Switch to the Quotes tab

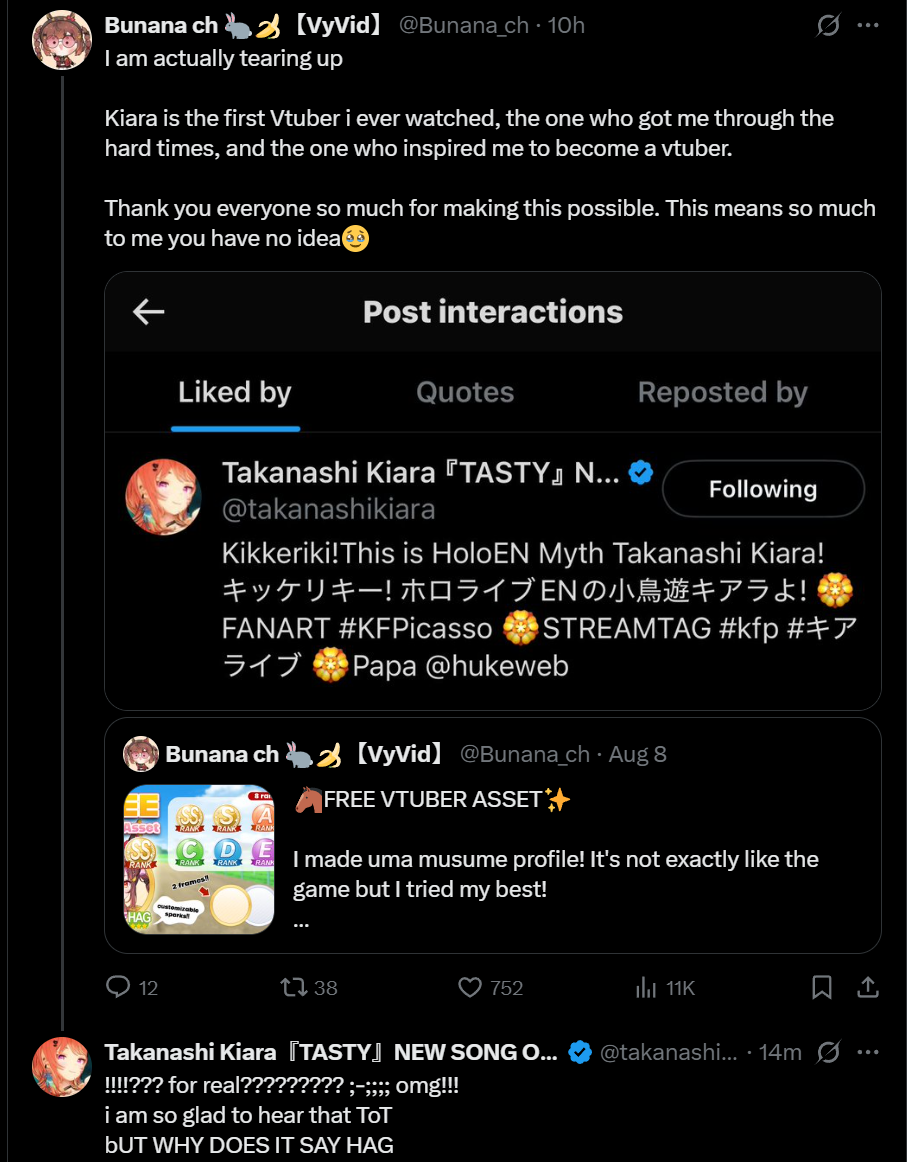[x=465, y=393]
